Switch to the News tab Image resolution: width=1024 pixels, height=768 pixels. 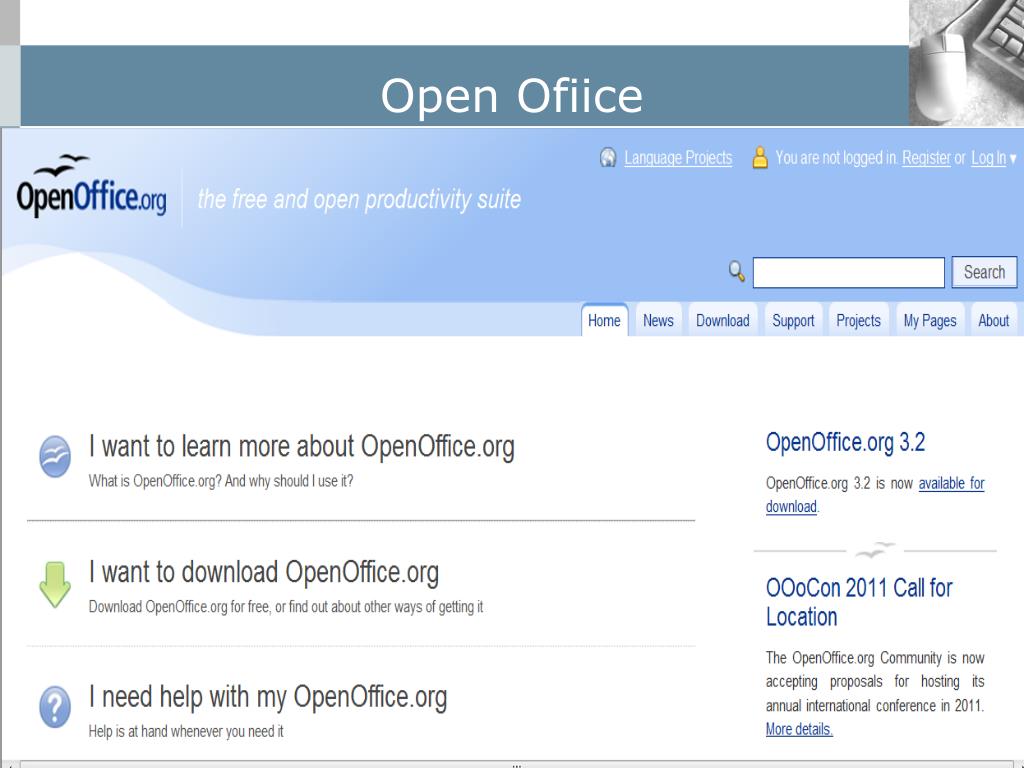[x=658, y=321]
